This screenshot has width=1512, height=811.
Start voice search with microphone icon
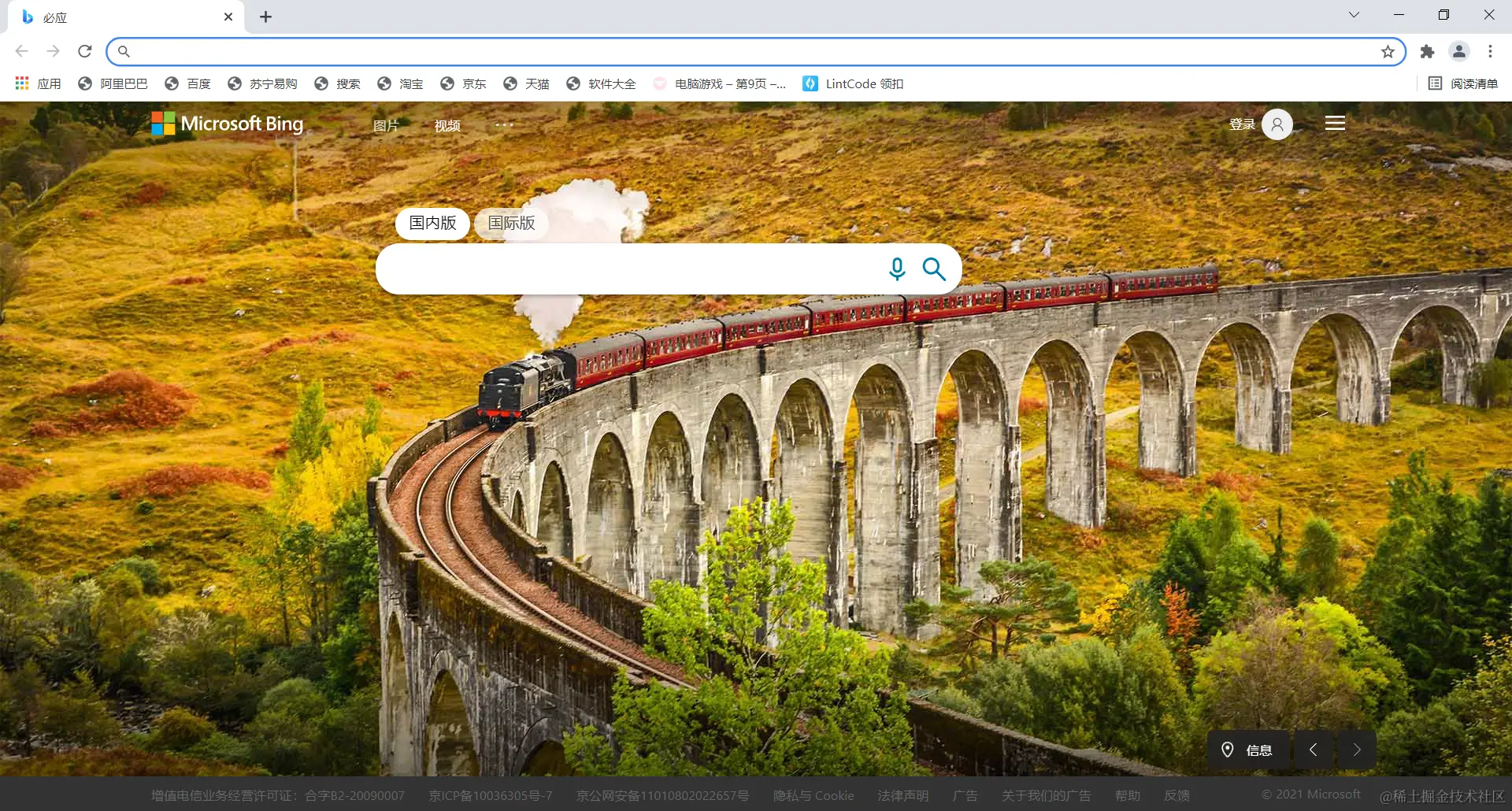897,269
